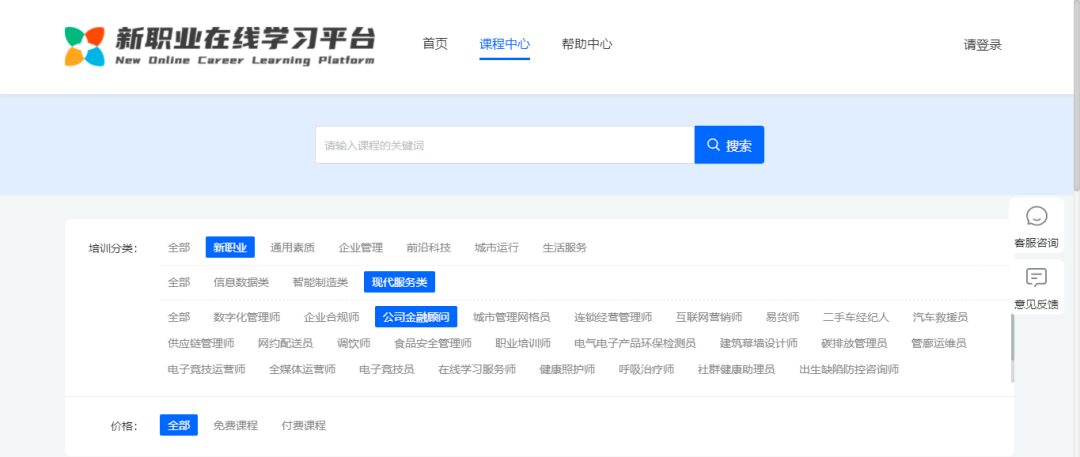The image size is (1080, 457).
Task: Filter by 二手车经纪人
Action: [x=856, y=317]
